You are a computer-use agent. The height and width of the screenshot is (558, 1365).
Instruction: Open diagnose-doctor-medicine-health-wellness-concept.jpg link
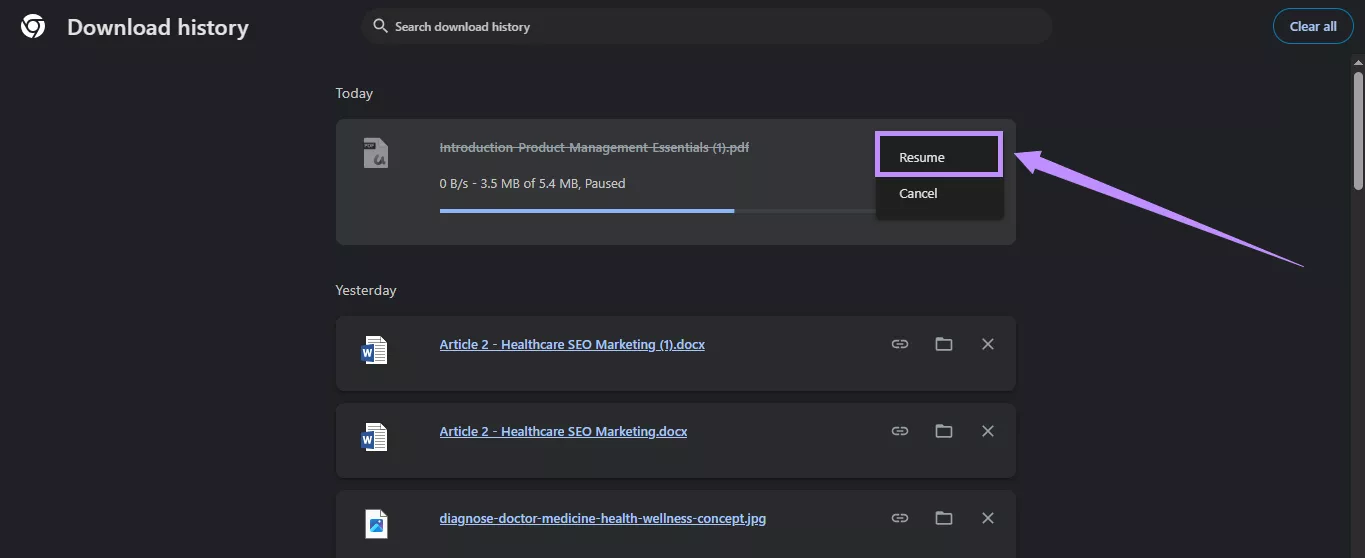pyautogui.click(x=603, y=518)
